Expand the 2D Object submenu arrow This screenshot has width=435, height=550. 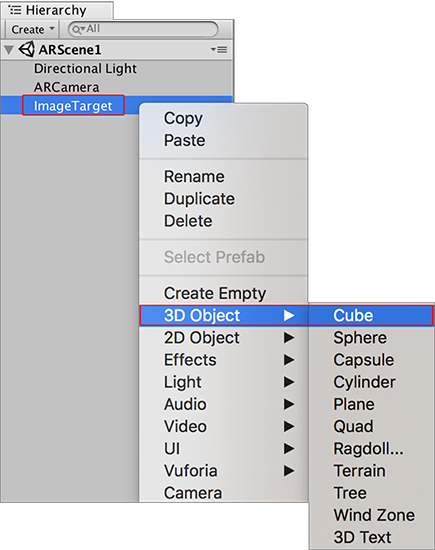(289, 337)
